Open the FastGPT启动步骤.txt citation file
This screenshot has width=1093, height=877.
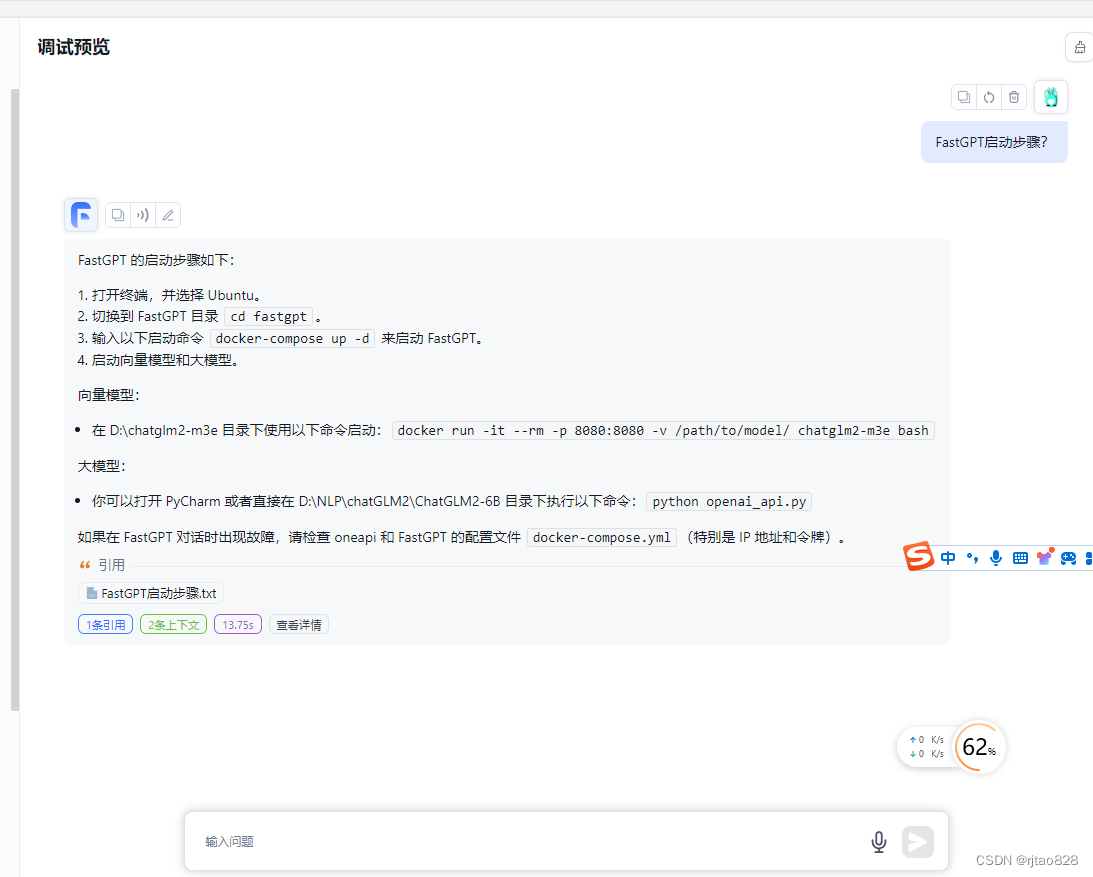pyautogui.click(x=150, y=592)
